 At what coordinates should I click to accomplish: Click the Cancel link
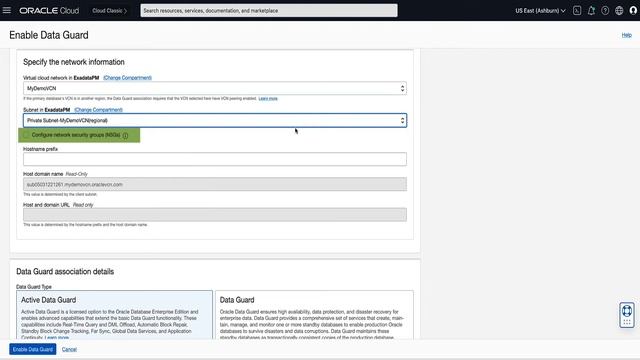69,349
